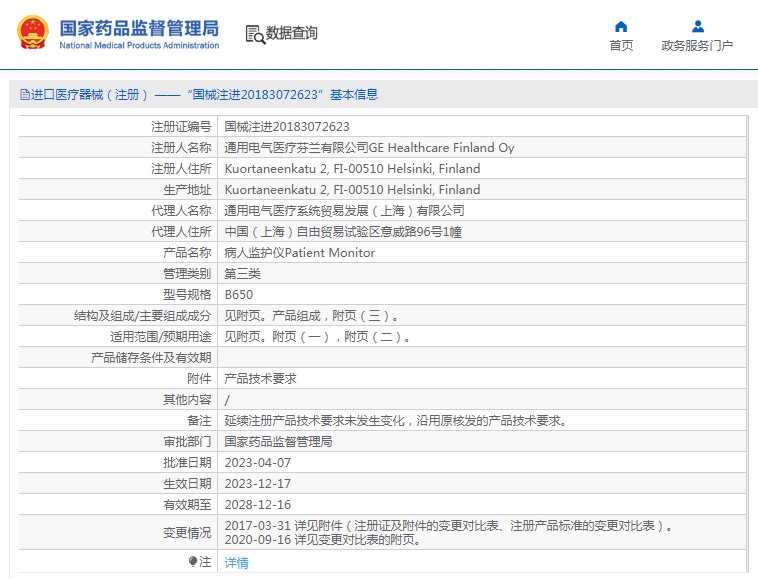The image size is (758, 579).
Task: Click the 2028-12-16 expiry date value
Action: [x=258, y=505]
